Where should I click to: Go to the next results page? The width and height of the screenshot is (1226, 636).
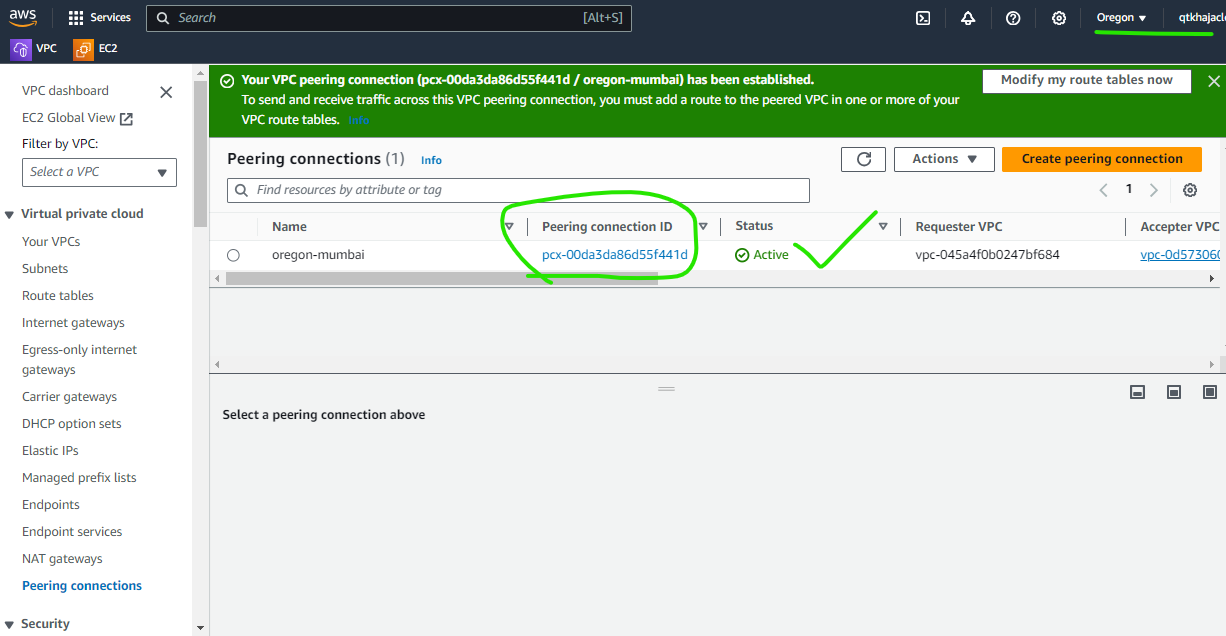1154,190
